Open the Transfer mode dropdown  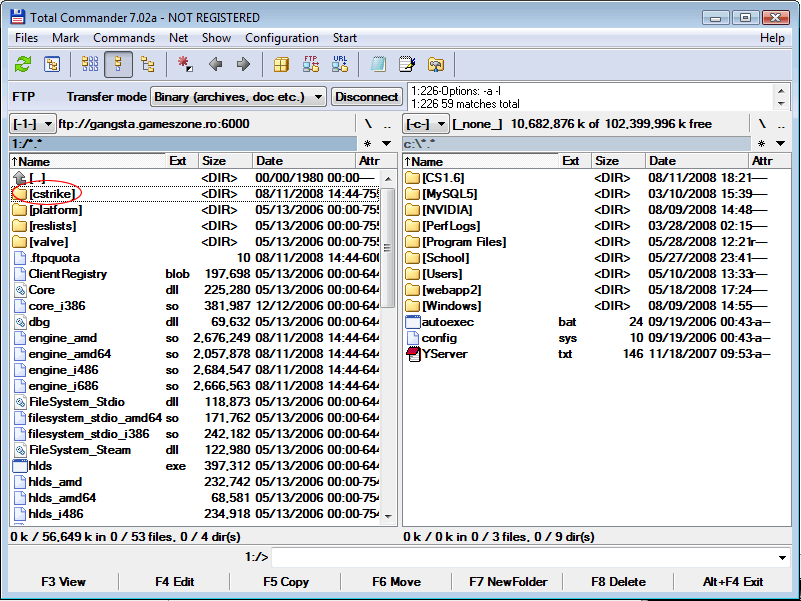[x=317, y=97]
